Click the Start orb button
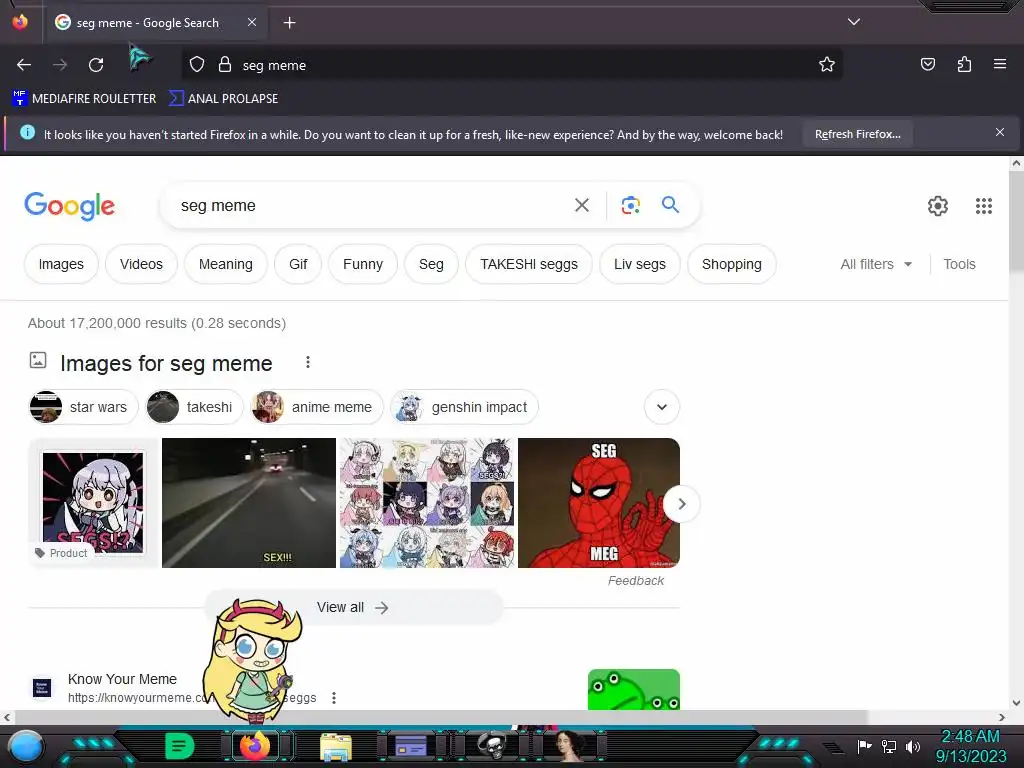The image size is (1024, 768). click(25, 746)
